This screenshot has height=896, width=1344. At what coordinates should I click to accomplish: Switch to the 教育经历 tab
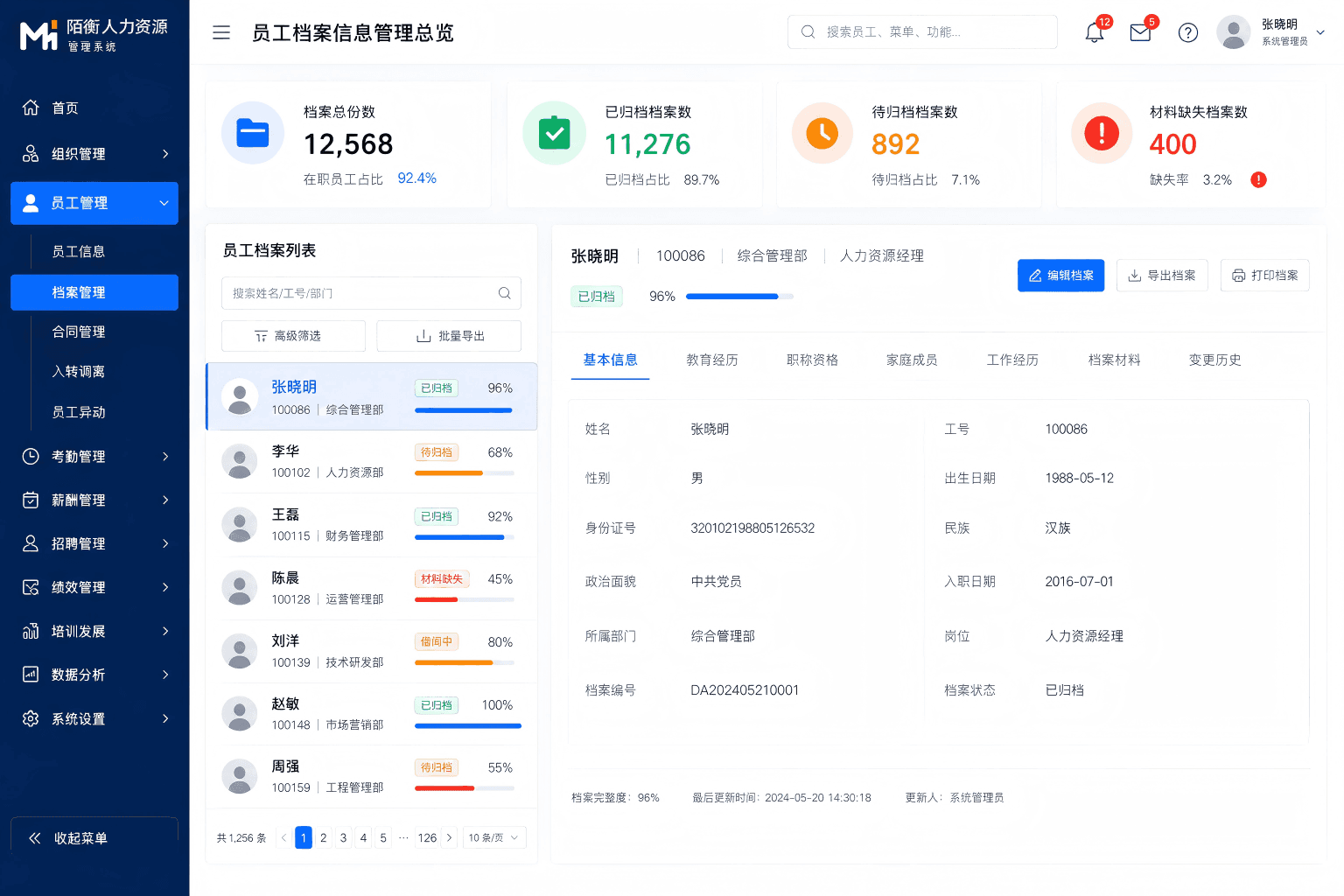(712, 360)
